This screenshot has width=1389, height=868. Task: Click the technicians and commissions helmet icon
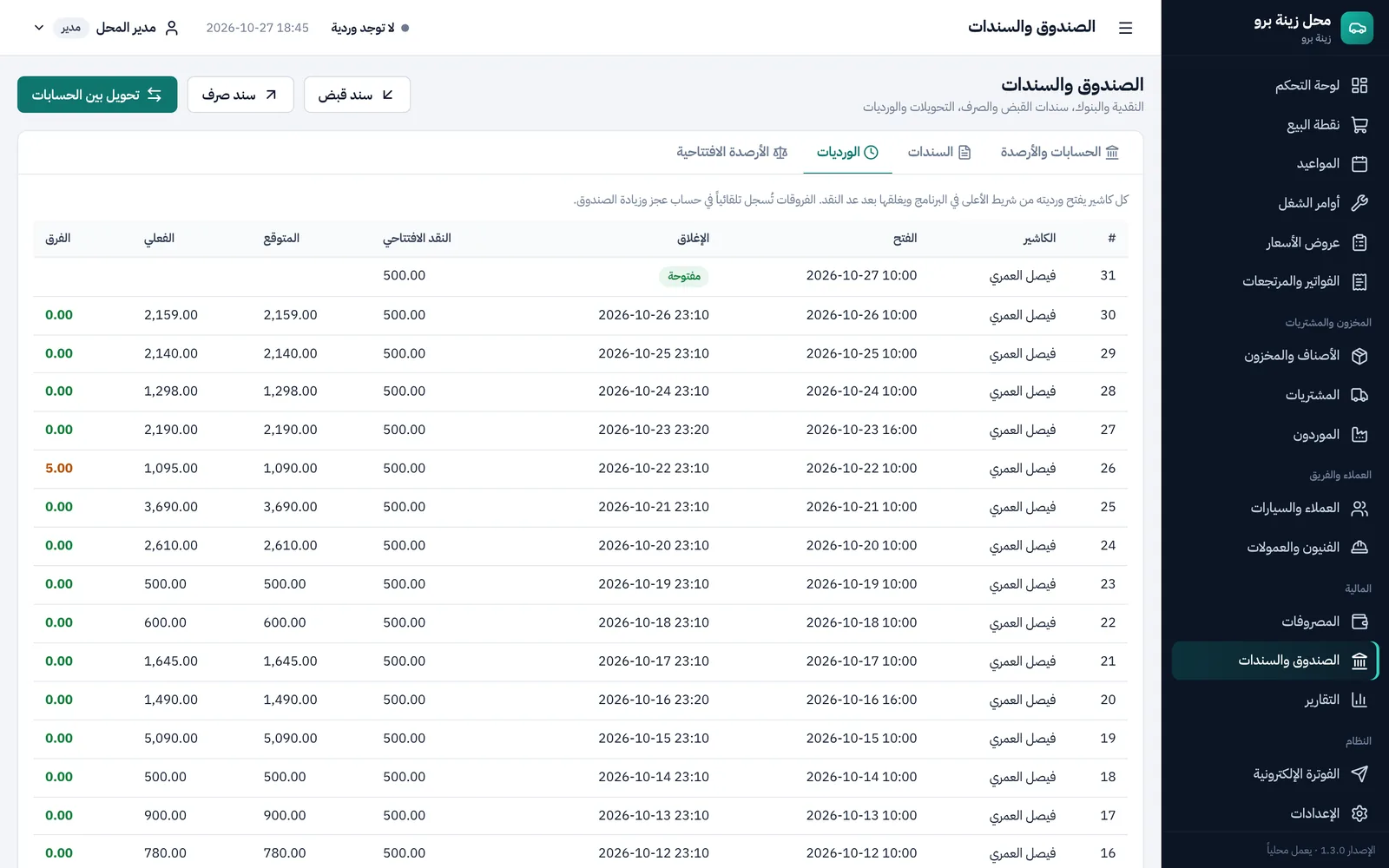pos(1359,548)
